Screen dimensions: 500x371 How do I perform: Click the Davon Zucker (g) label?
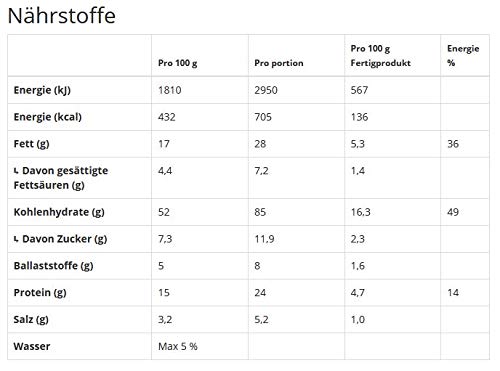(60, 239)
